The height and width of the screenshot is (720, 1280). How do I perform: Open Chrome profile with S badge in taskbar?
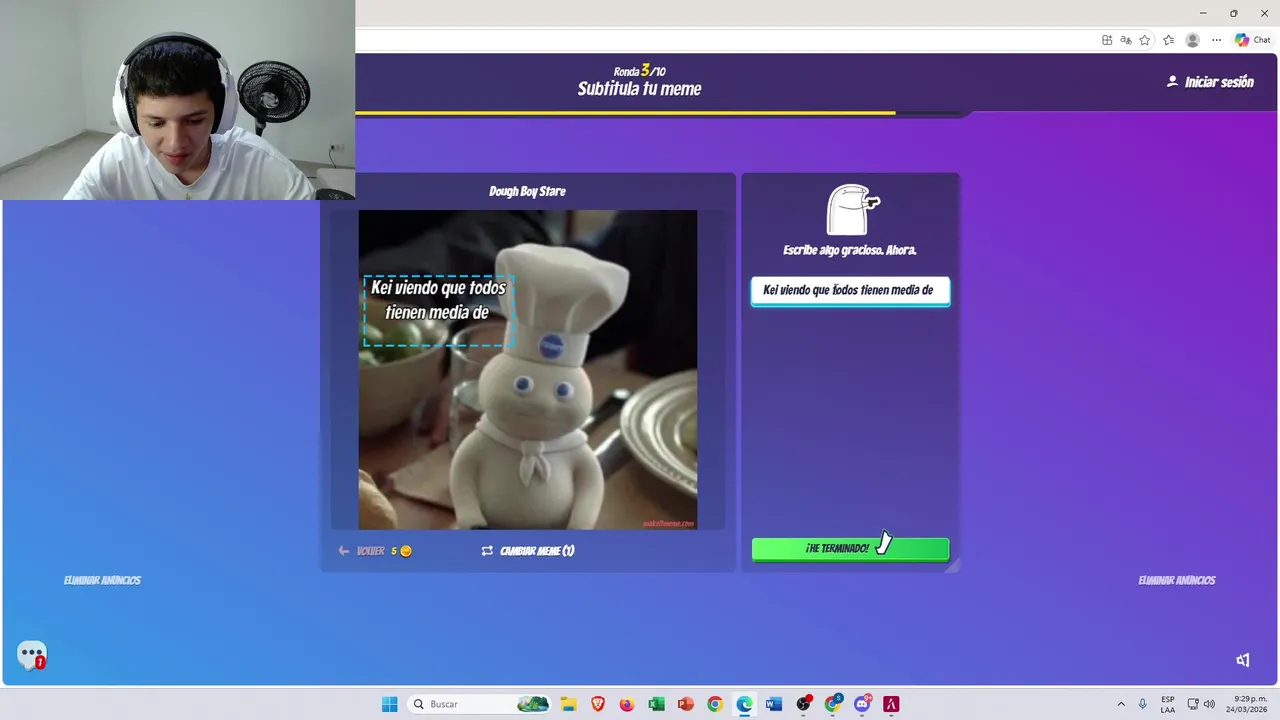(x=832, y=704)
